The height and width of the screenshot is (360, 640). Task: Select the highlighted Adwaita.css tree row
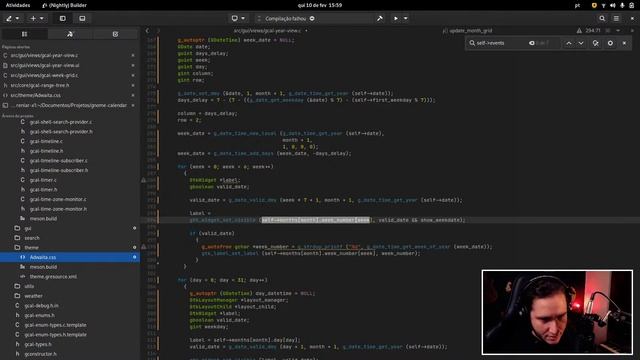click(70, 257)
